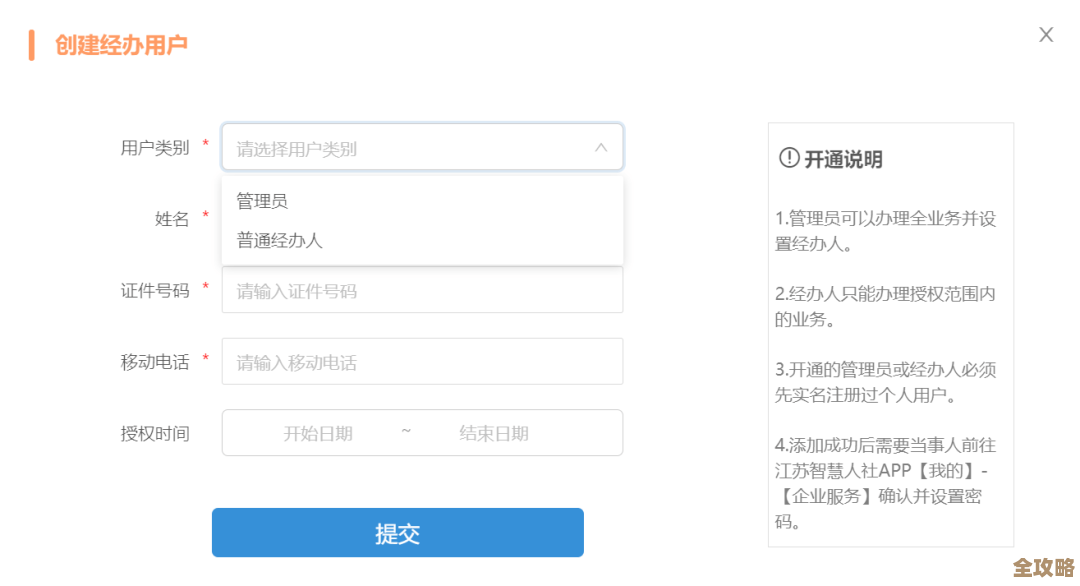Screen dimensions: 1080x586
Task: Open the 用户类别 user type dropdown
Action: pos(420,147)
